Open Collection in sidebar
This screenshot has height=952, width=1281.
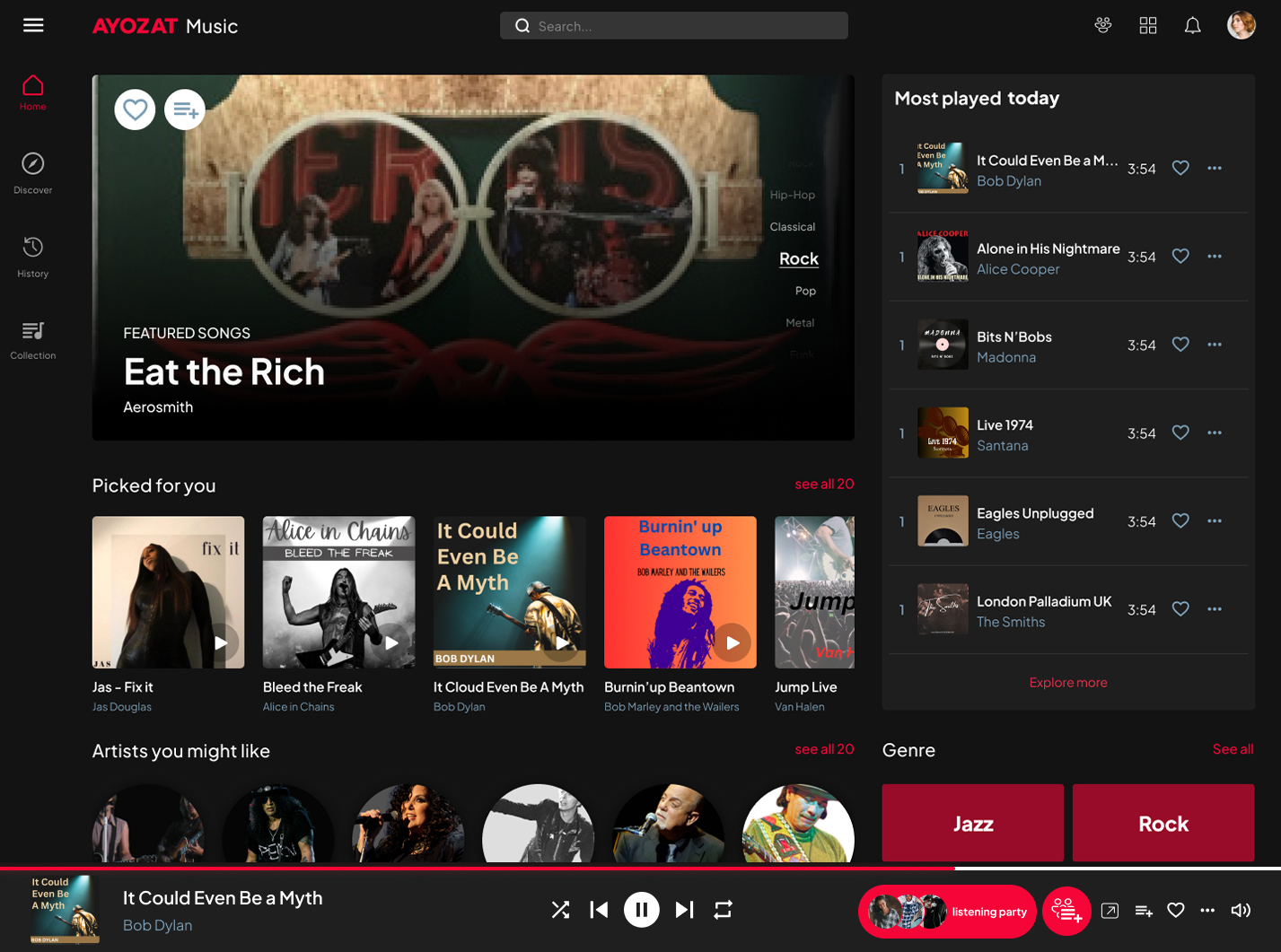(x=33, y=341)
